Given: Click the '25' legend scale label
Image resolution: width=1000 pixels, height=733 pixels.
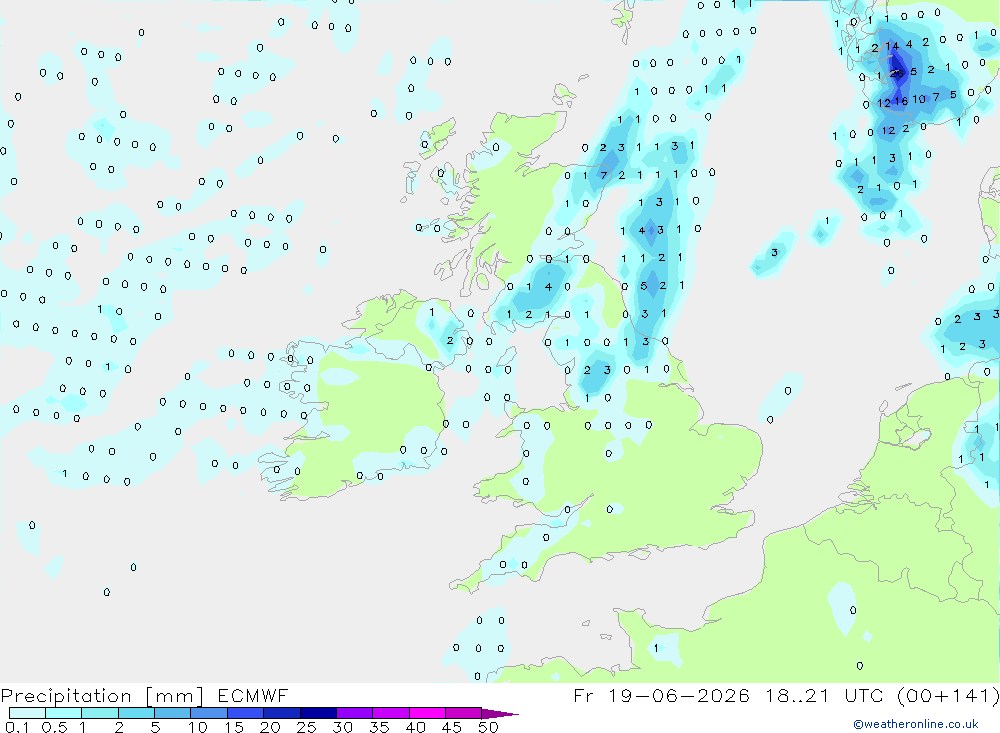Looking at the screenshot, I should [306, 727].
